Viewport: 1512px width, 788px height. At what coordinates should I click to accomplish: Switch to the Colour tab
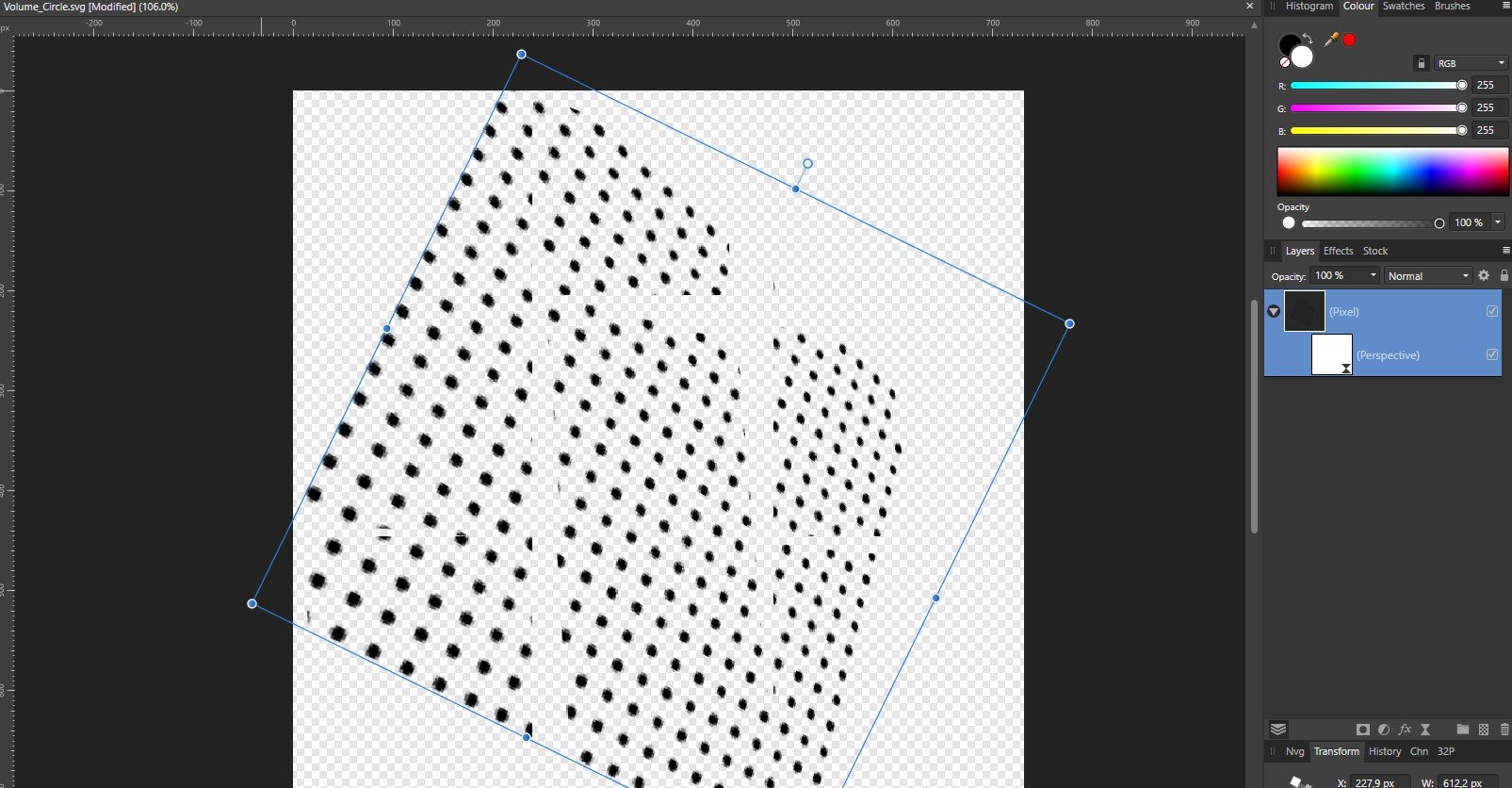coord(1358,6)
